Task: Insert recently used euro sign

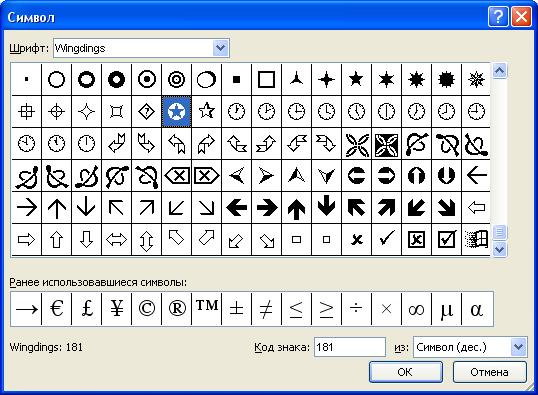Action: pyautogui.click(x=57, y=309)
